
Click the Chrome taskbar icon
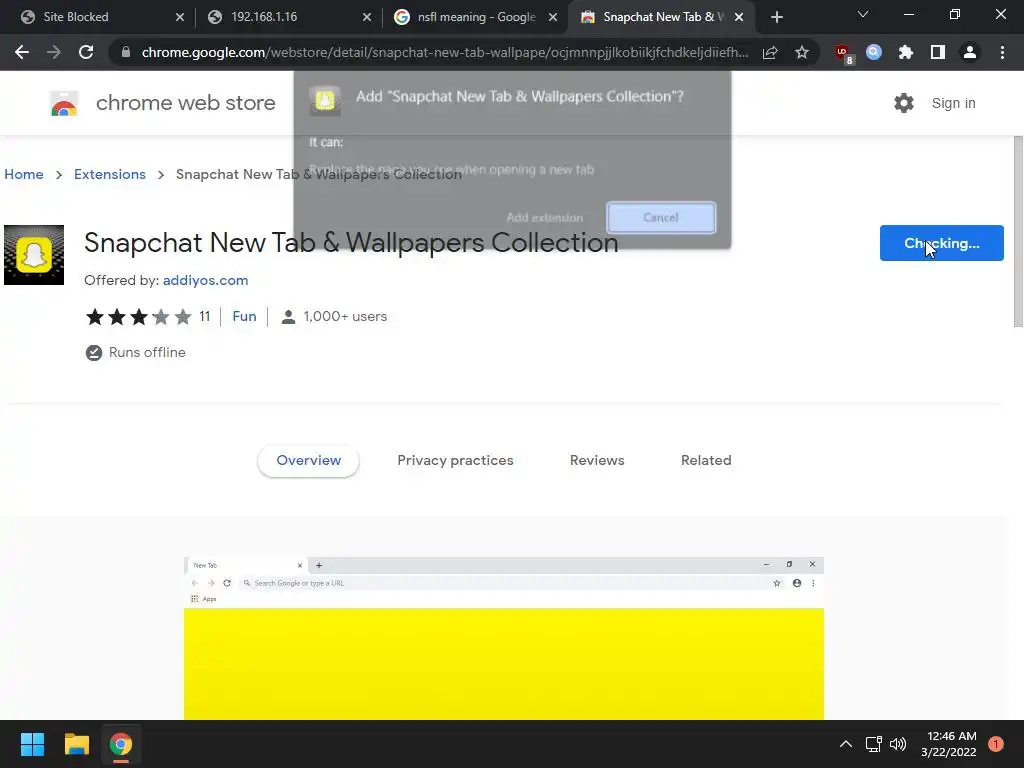pos(120,744)
